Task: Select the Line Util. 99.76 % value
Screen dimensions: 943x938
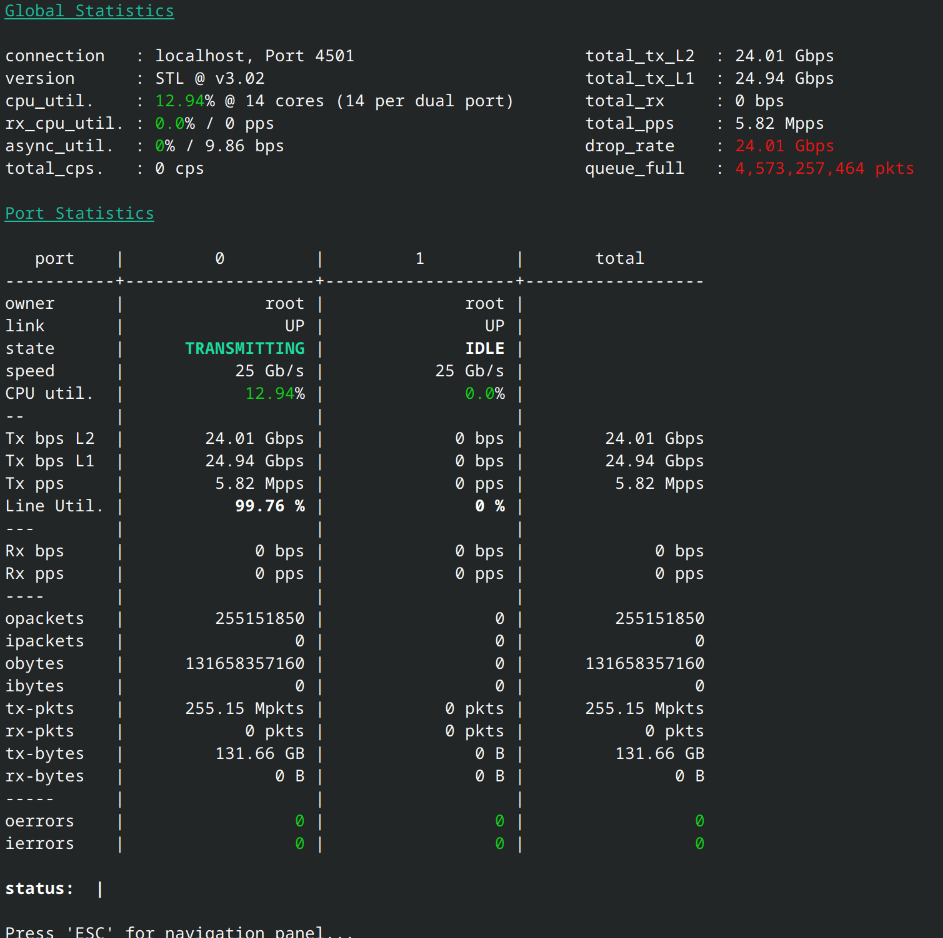Action: 270,506
